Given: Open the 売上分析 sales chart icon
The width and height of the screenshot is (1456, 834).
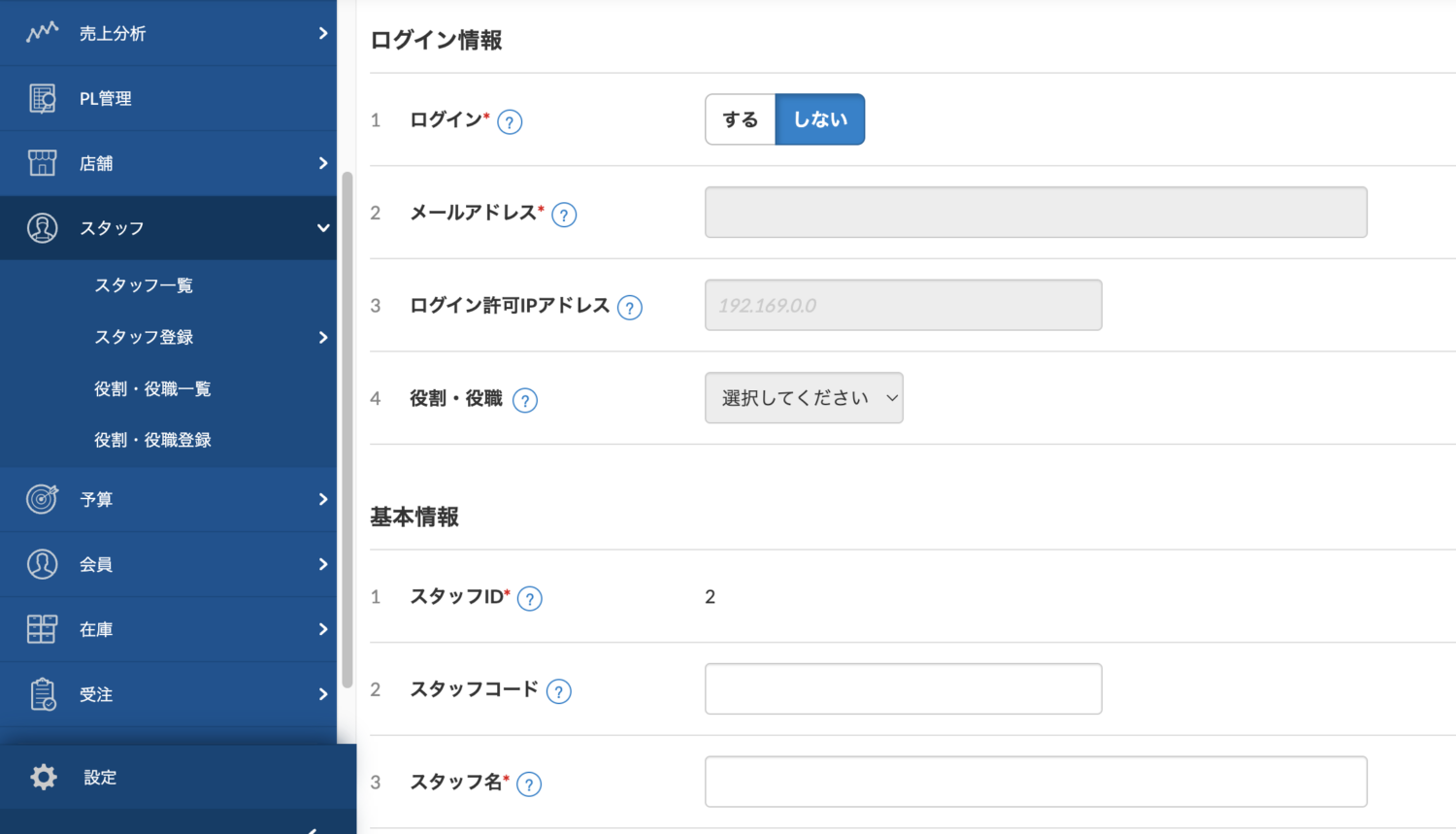Looking at the screenshot, I should click(42, 32).
